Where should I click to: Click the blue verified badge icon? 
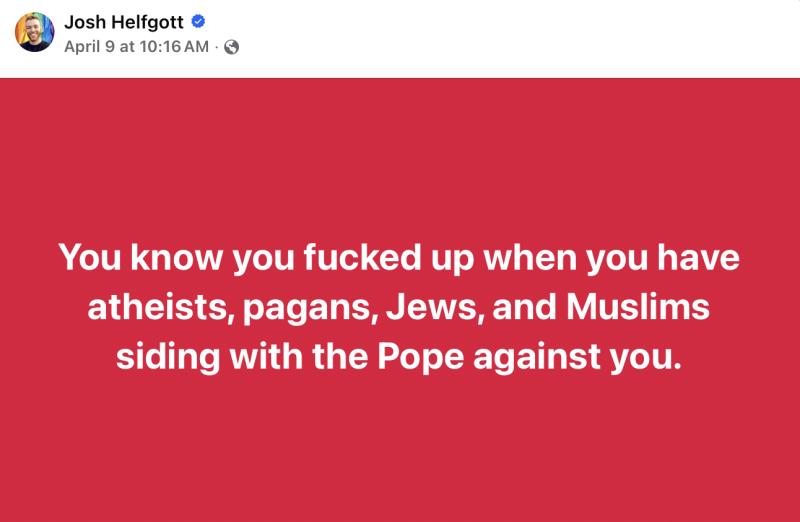point(200,21)
